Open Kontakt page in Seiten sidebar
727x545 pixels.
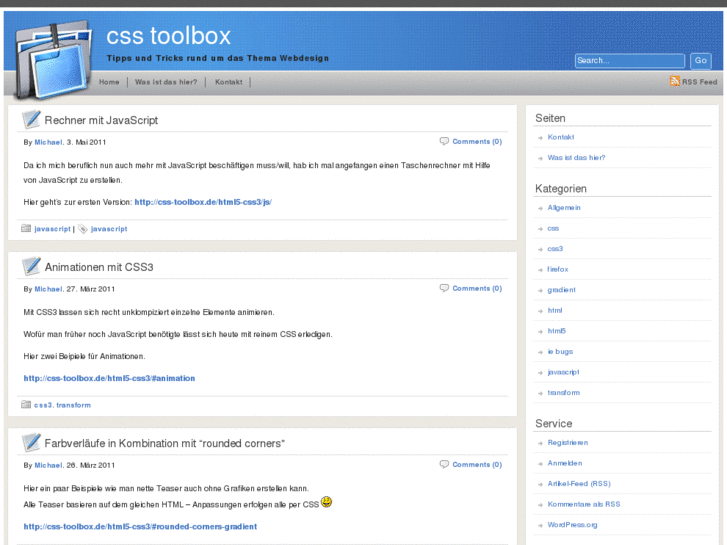[x=561, y=137]
